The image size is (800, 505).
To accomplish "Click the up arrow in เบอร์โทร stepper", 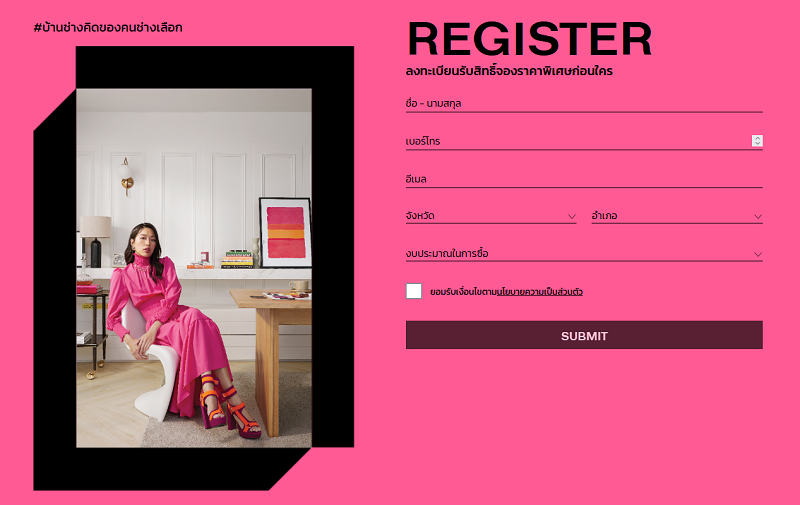I will point(757,138).
